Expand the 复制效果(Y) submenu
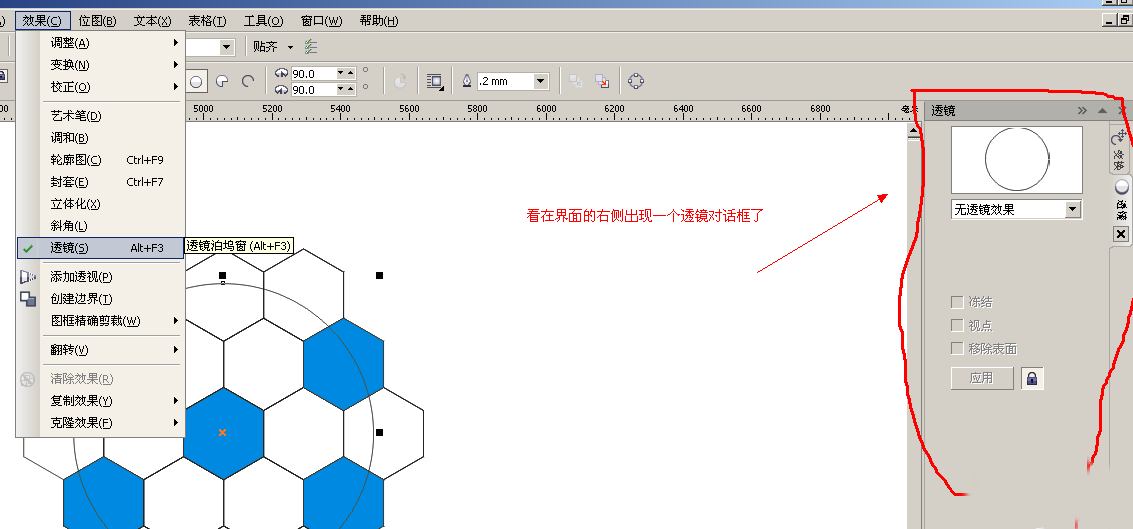1133x529 pixels. (100, 400)
